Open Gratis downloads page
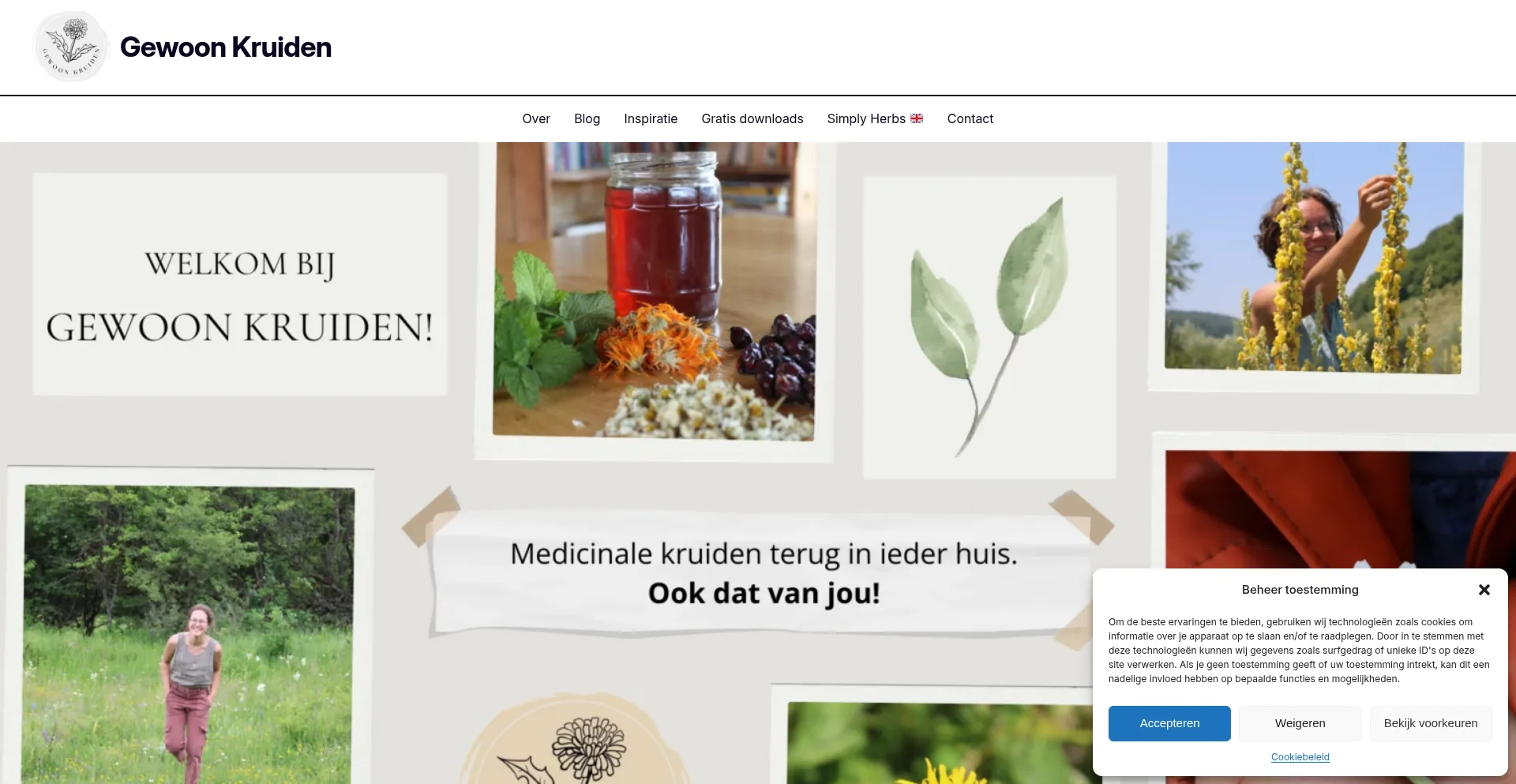This screenshot has height=784, width=1516. [752, 118]
